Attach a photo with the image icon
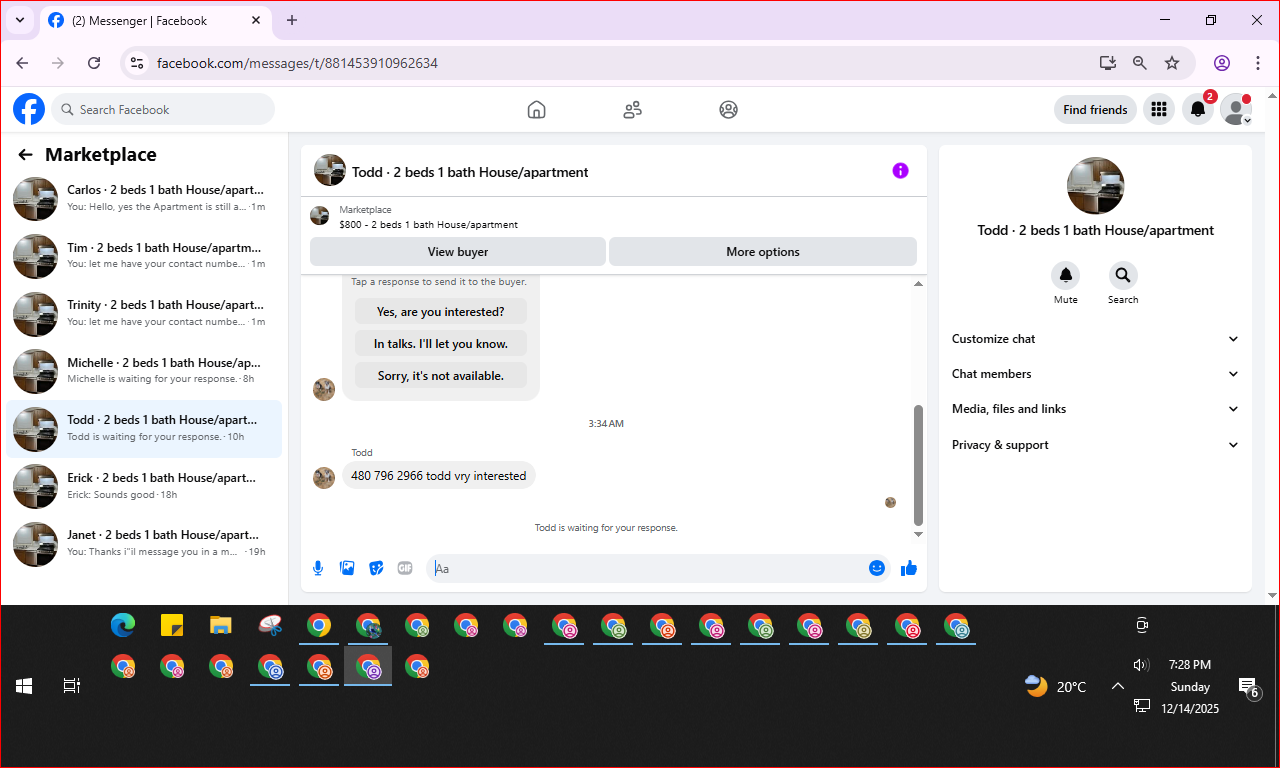Screen dimensions: 1280x768 (347, 568)
